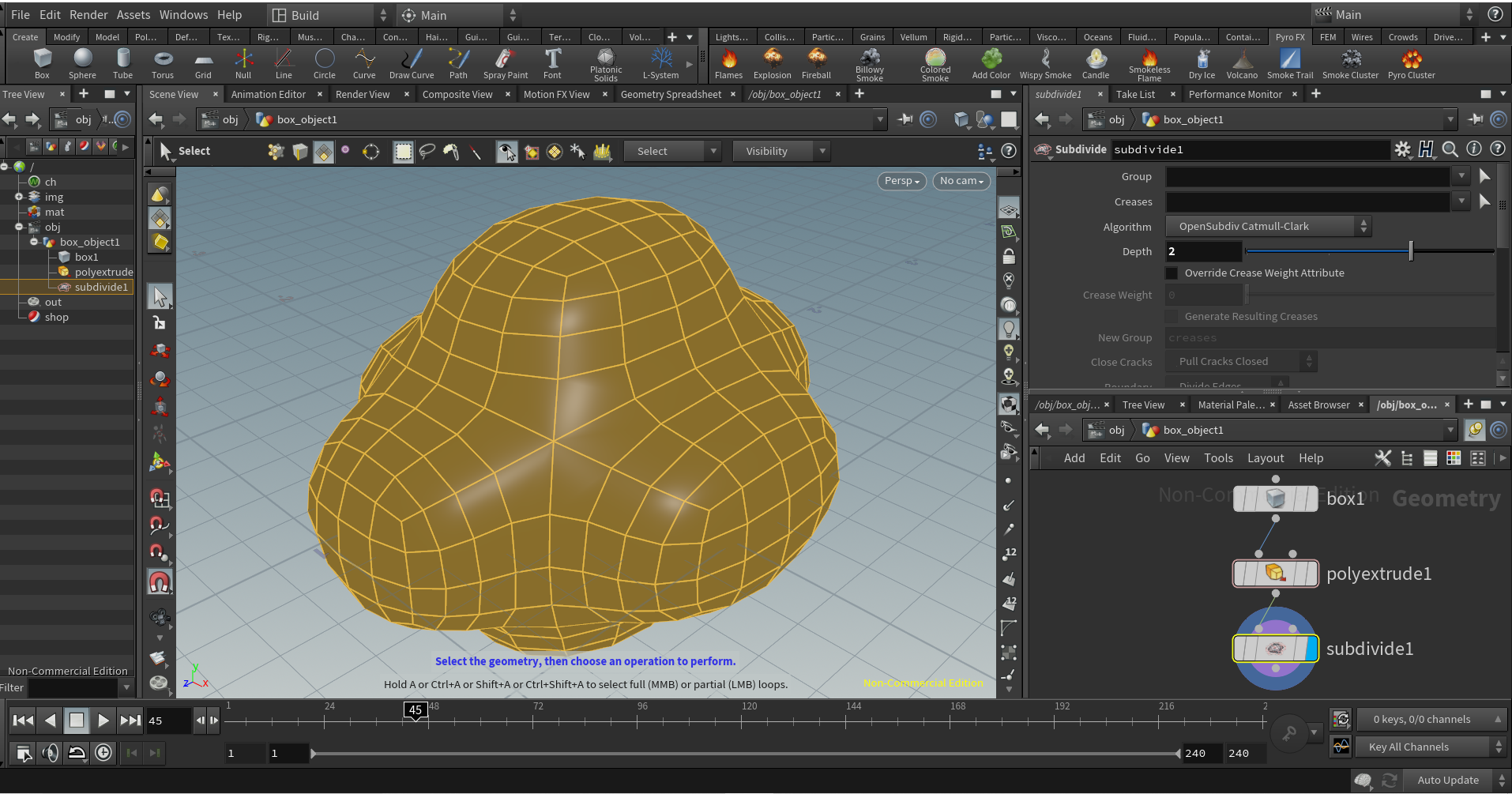Screen dimensions: 1512x794
Task: Toggle display flag on subdivide1 node
Action: pos(1311,649)
